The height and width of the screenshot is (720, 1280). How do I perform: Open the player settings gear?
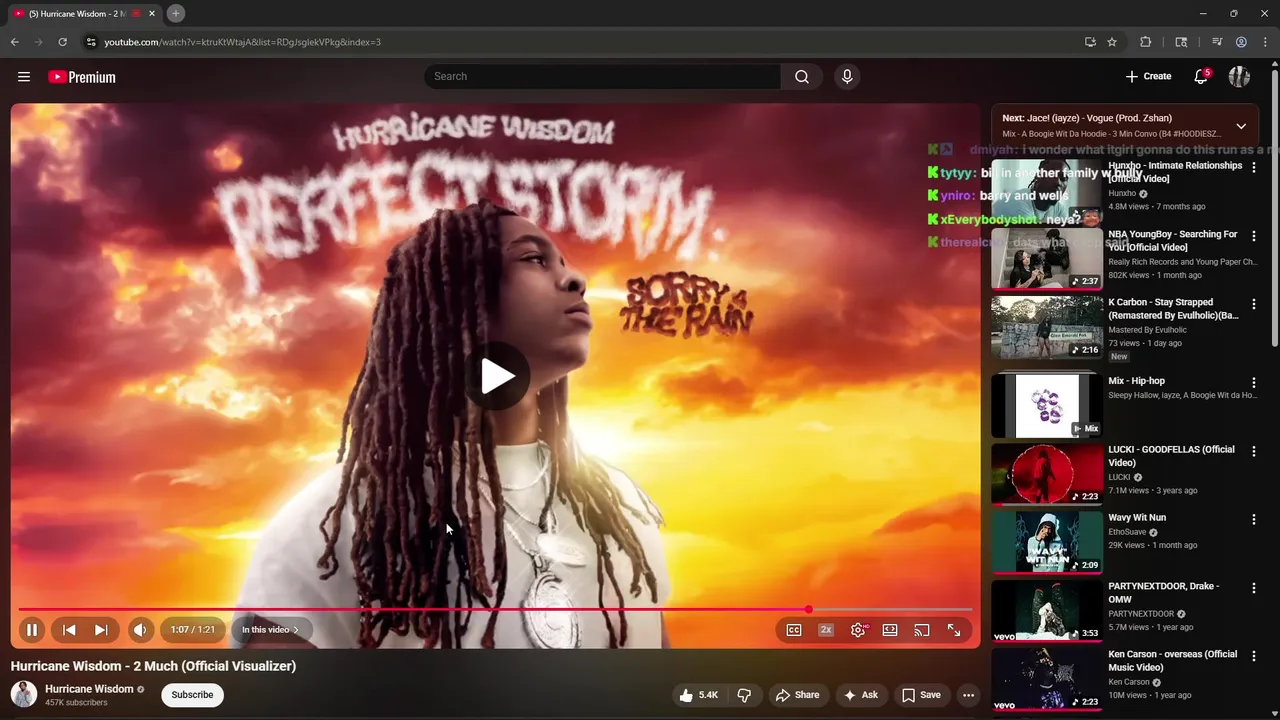tap(858, 630)
